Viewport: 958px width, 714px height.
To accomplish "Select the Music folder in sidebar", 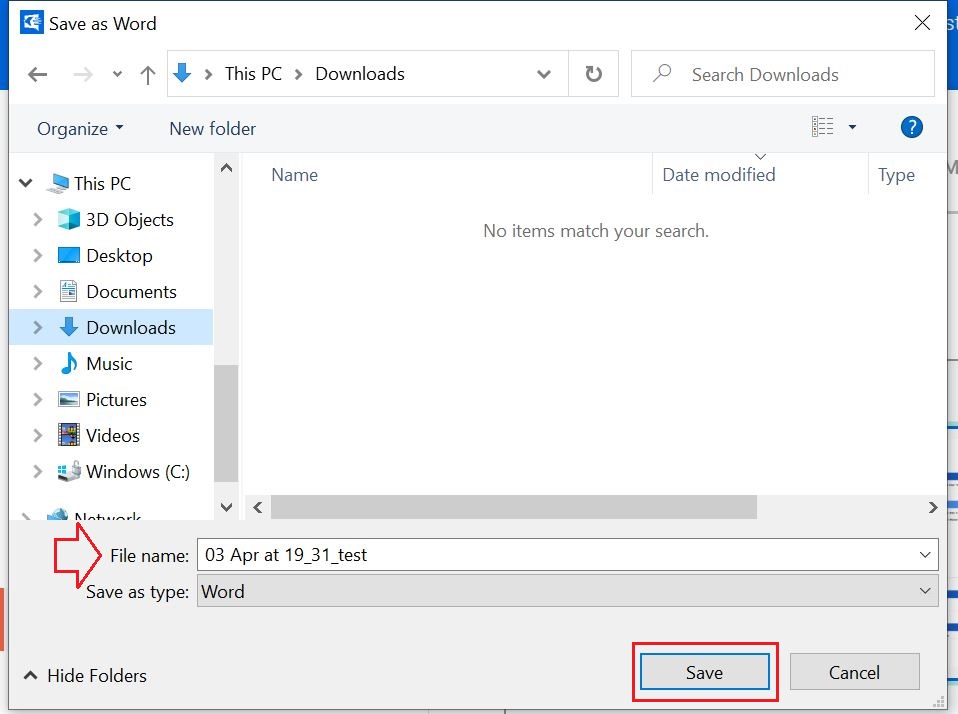I will click(109, 364).
